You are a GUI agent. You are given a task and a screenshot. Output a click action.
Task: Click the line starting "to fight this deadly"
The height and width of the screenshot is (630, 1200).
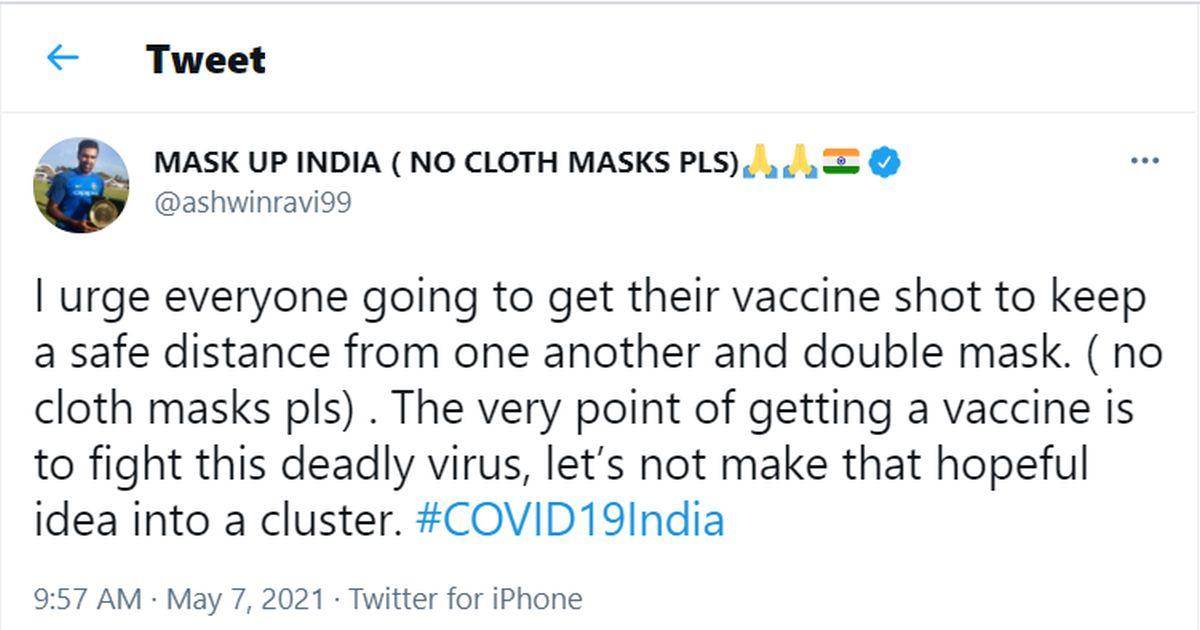point(560,465)
